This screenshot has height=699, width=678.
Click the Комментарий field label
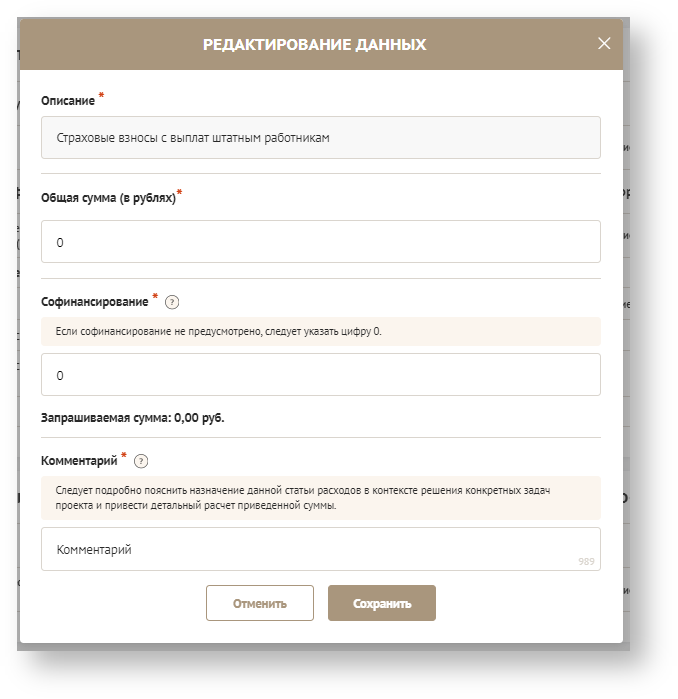tap(78, 461)
